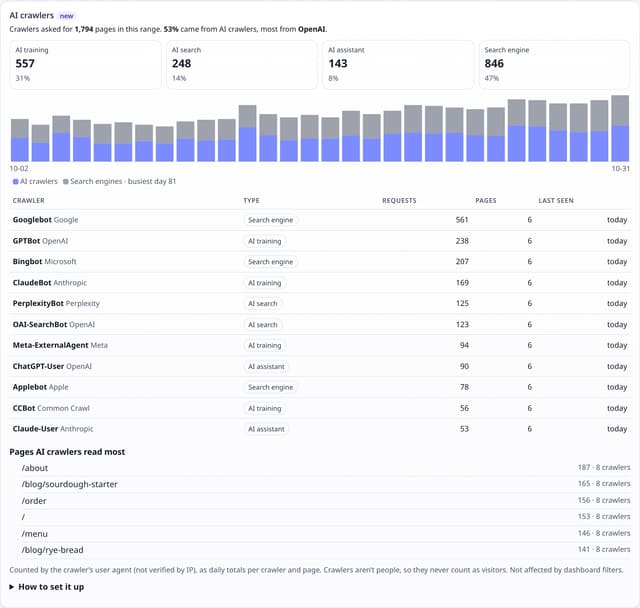
Task: Click the AI training tag in GPTBot row
Action: tap(265, 241)
